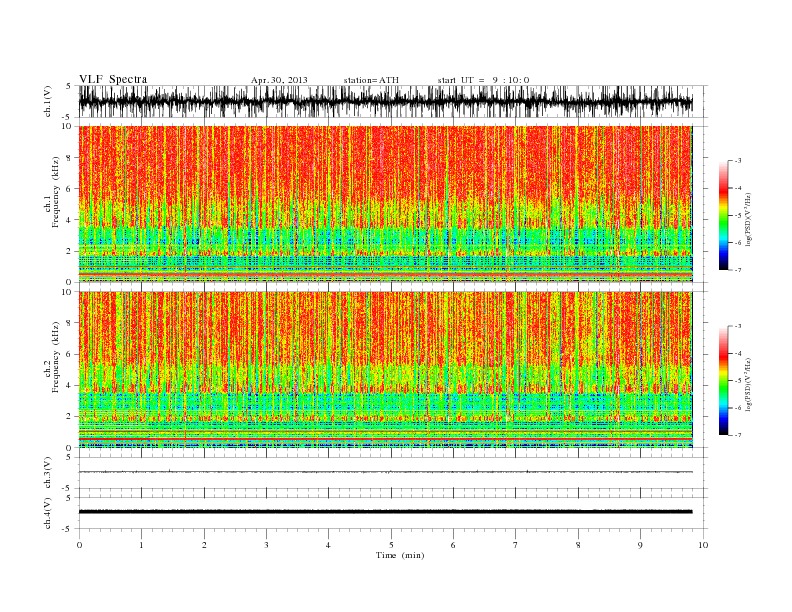The image size is (792, 612).
Task: Click the 'start UT = 9:10:0' label
Action: coord(483,80)
